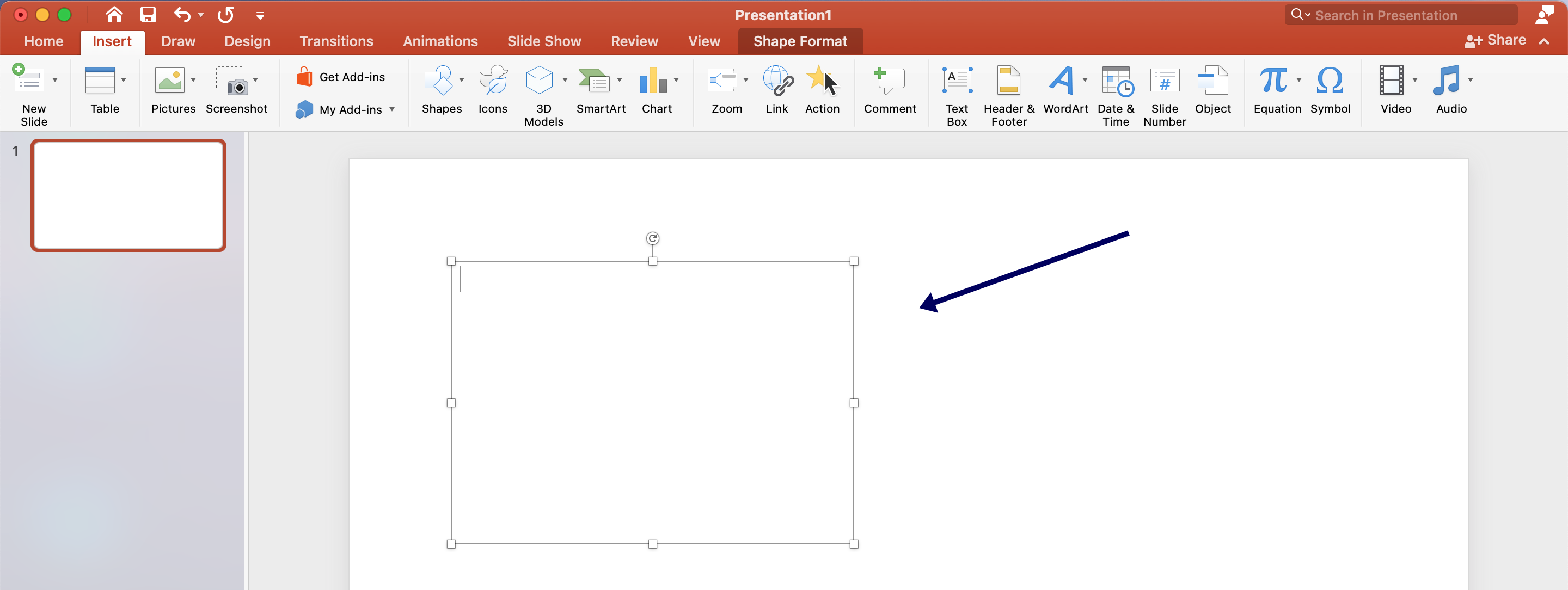The image size is (1568, 590).
Task: Insert an Equation with the pi icon
Action: click(1274, 79)
